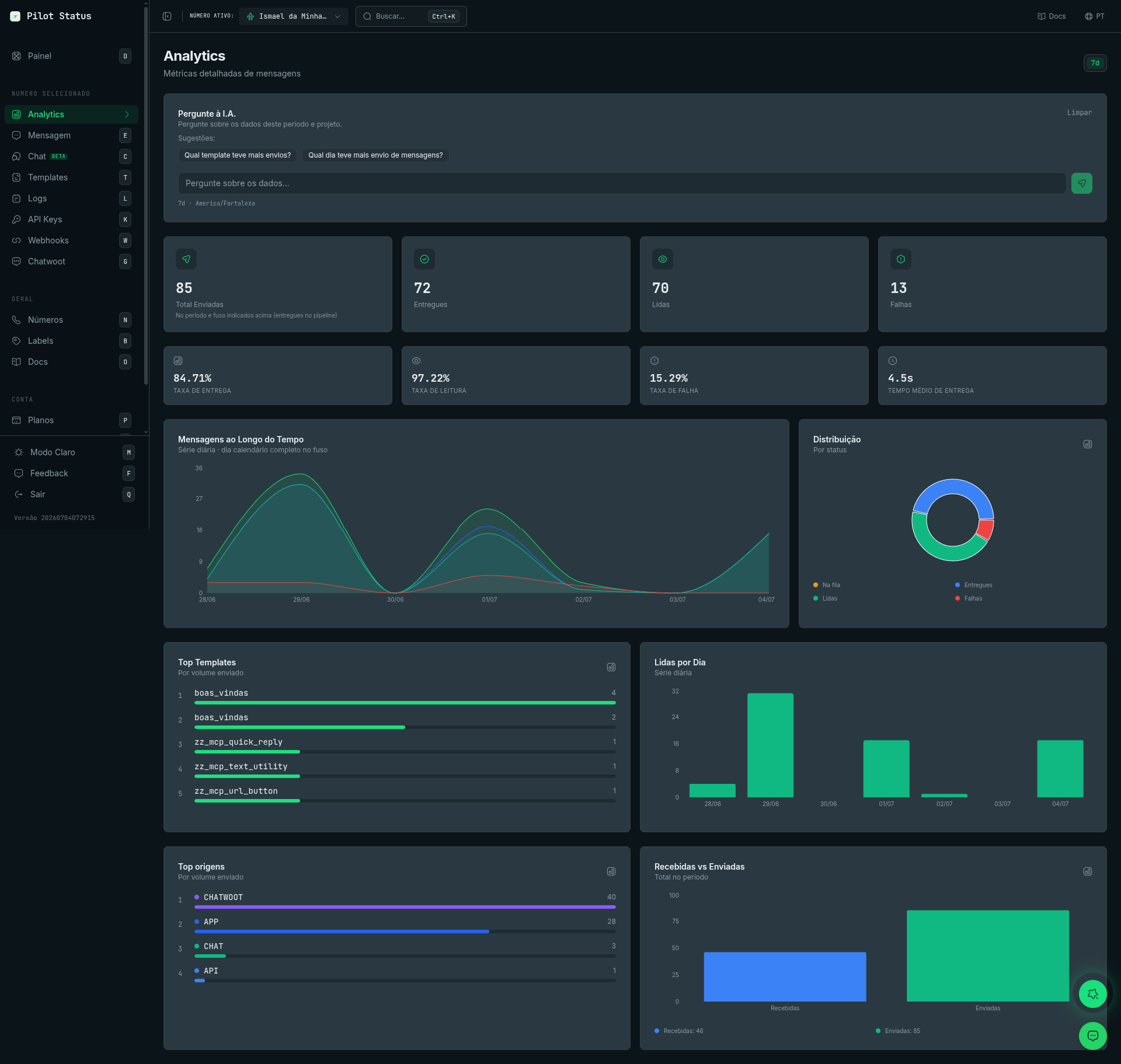Click the APP blue origin bar
Viewport: 1121px width, 1064px height.
(x=342, y=932)
